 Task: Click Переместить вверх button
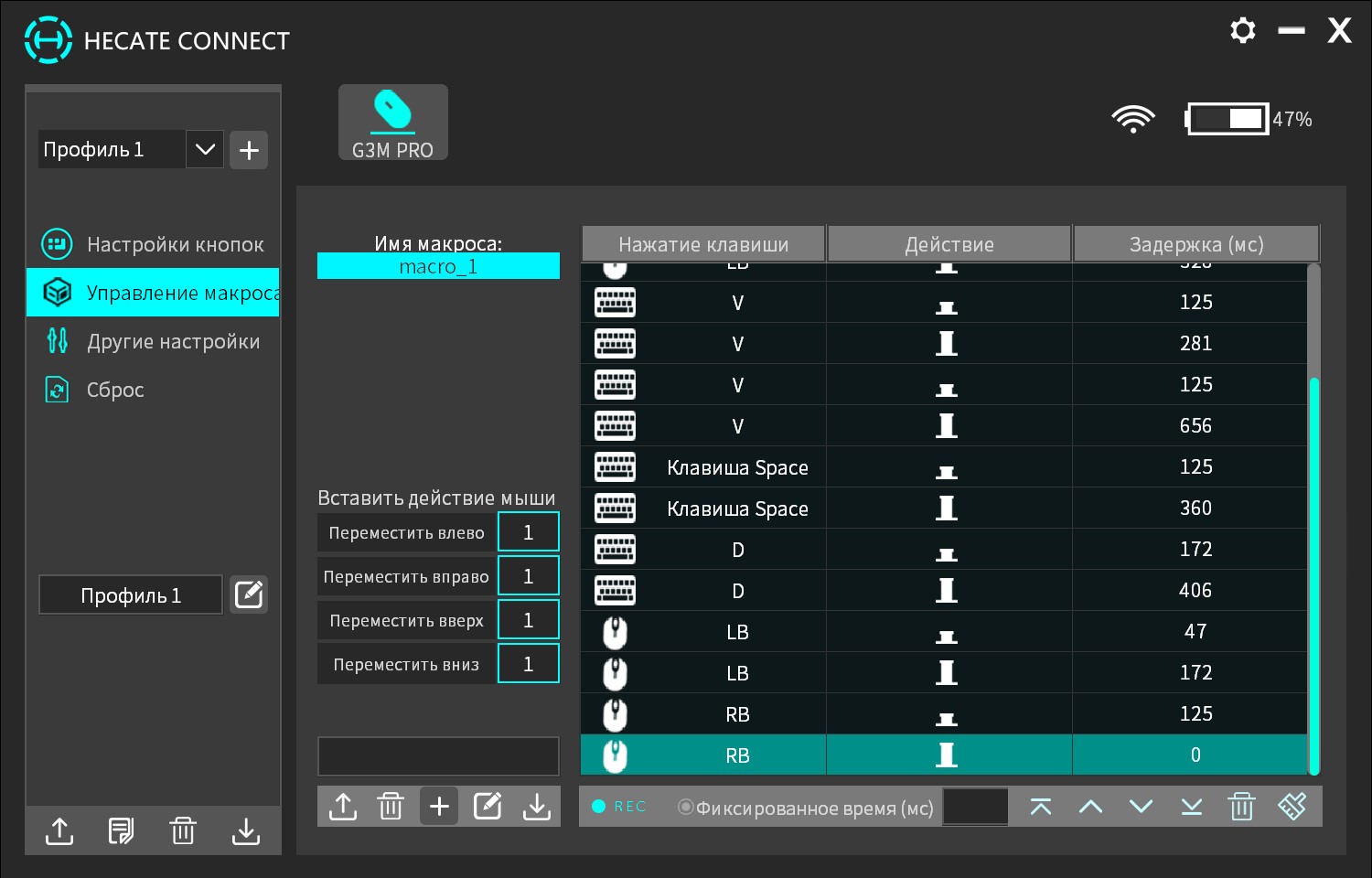tap(406, 620)
